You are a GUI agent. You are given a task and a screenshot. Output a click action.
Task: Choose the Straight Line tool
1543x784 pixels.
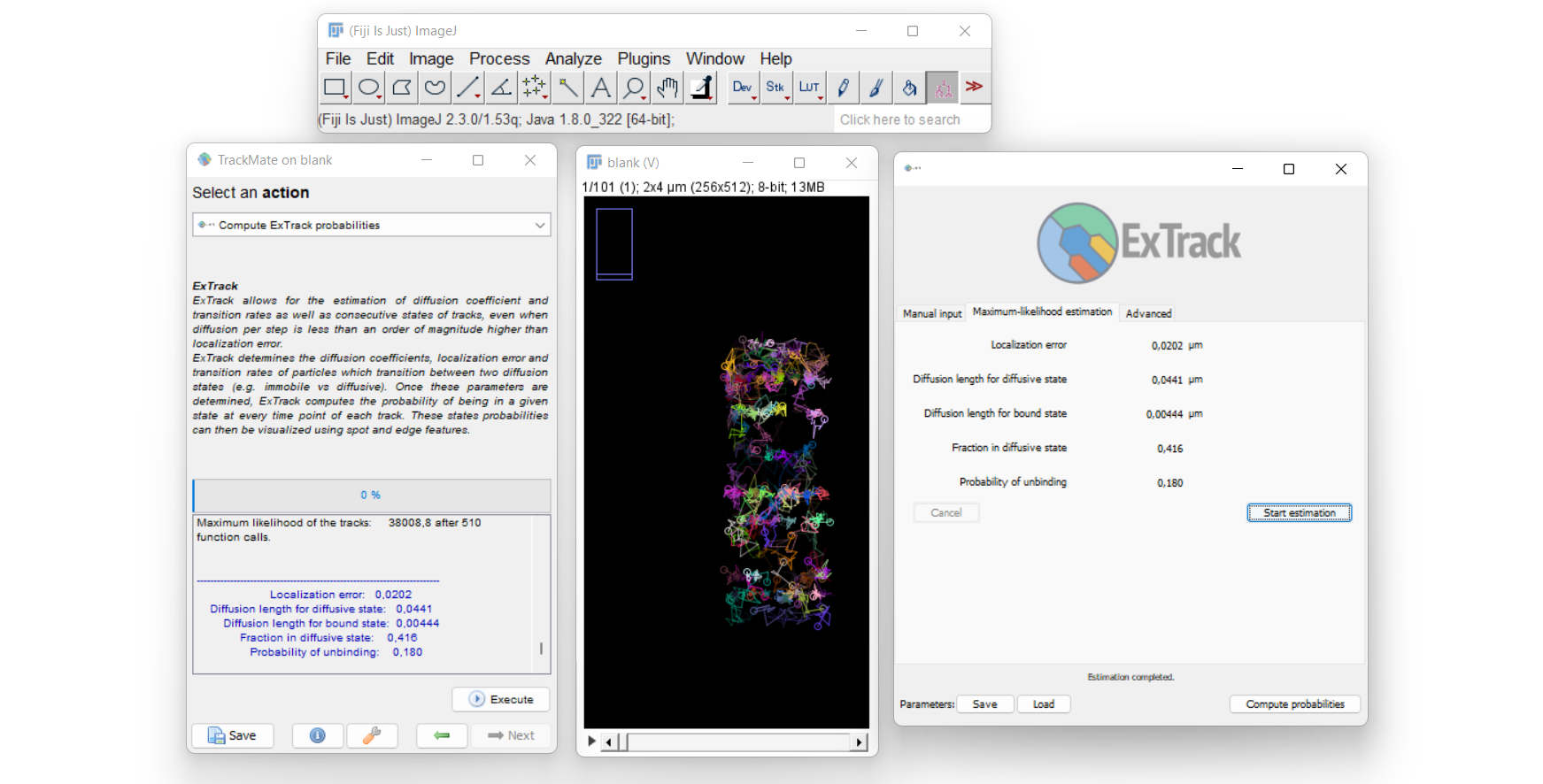tap(467, 88)
